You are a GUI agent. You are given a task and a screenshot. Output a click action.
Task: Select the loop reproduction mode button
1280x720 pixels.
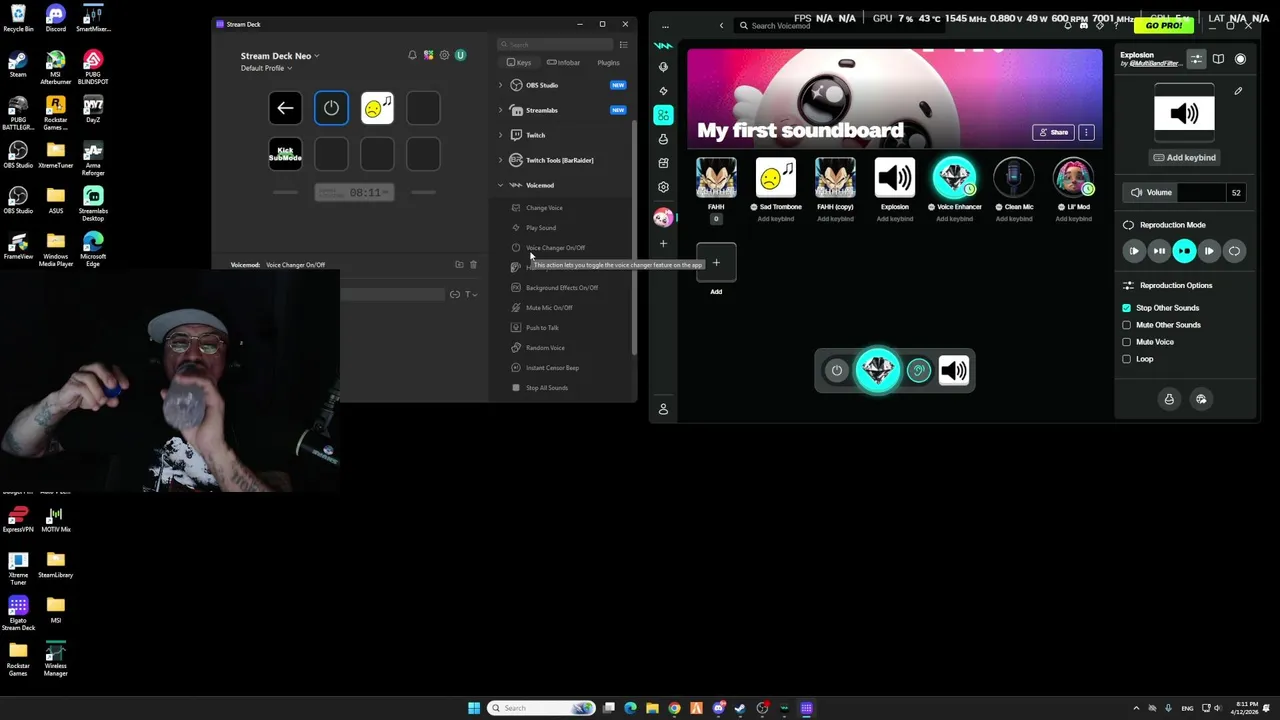[x=1234, y=251]
